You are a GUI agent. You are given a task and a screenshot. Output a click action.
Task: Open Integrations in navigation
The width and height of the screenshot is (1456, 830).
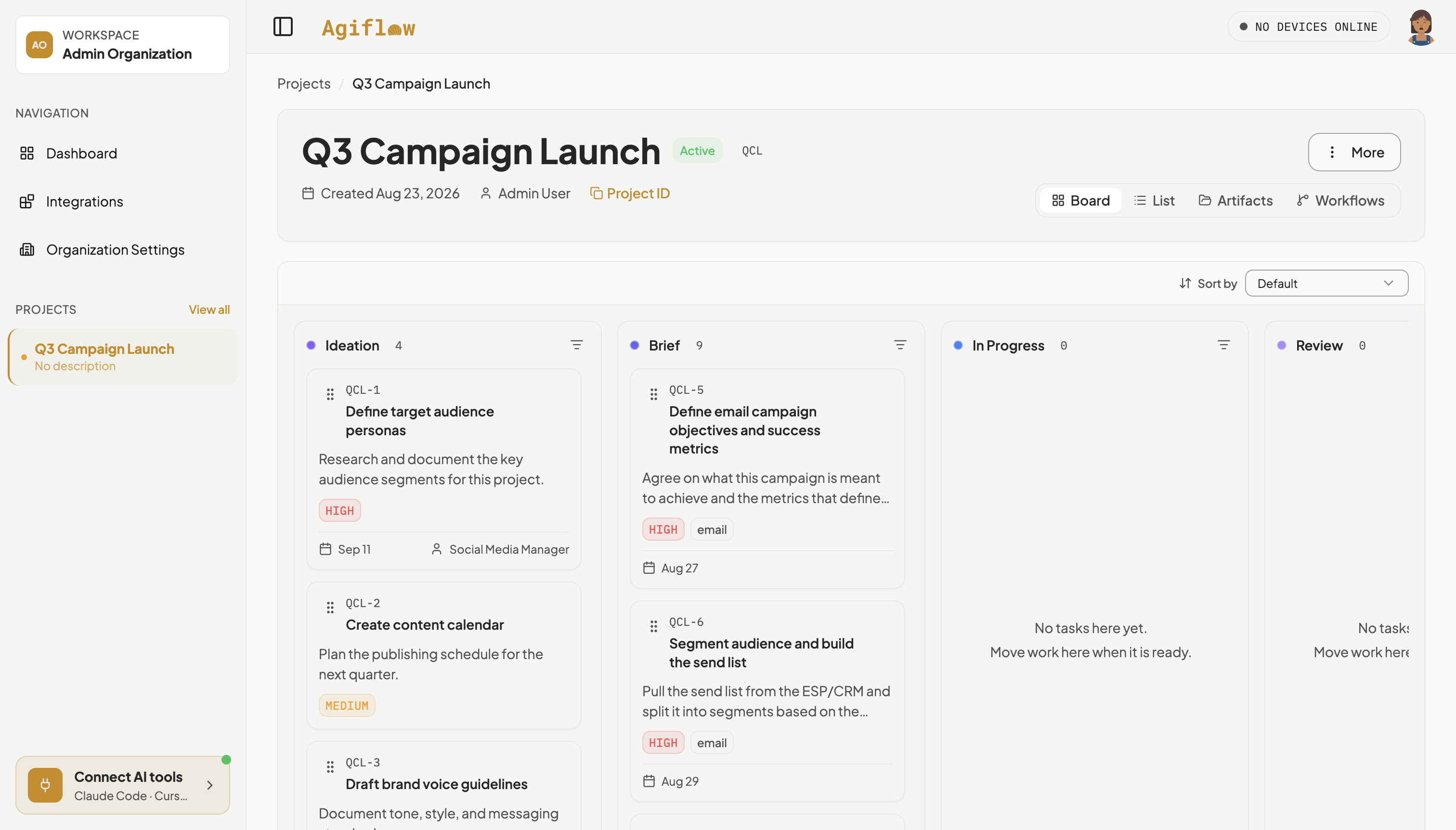[x=123, y=201]
